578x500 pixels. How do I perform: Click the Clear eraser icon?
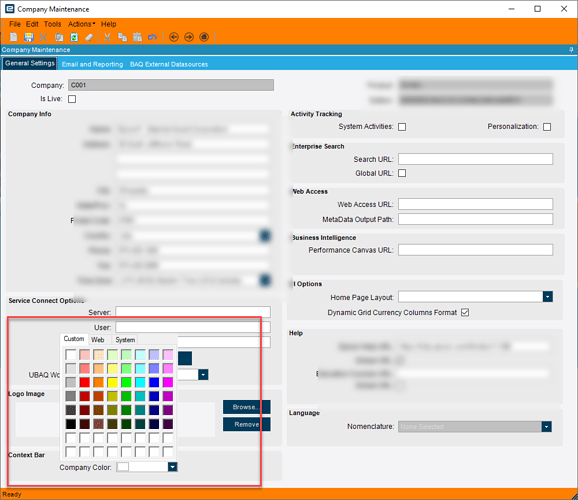[x=89, y=37]
